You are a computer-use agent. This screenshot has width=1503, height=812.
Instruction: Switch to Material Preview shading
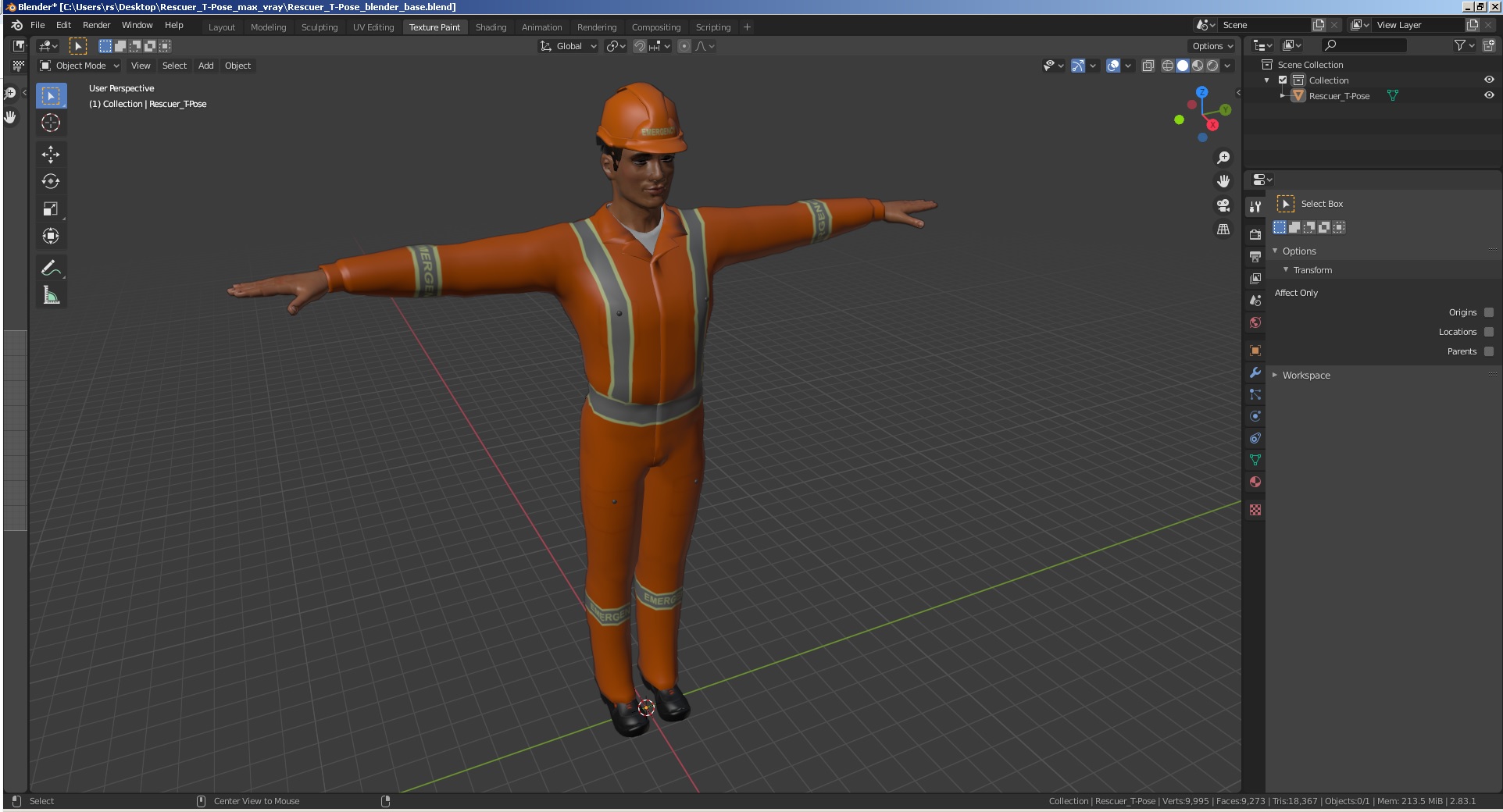point(1198,66)
